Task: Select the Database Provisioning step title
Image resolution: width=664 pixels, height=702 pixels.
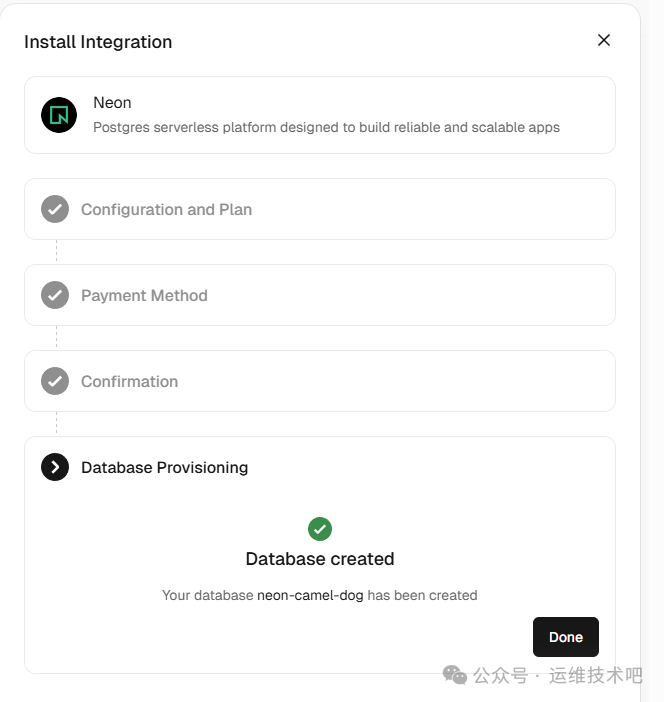Action: pos(164,467)
